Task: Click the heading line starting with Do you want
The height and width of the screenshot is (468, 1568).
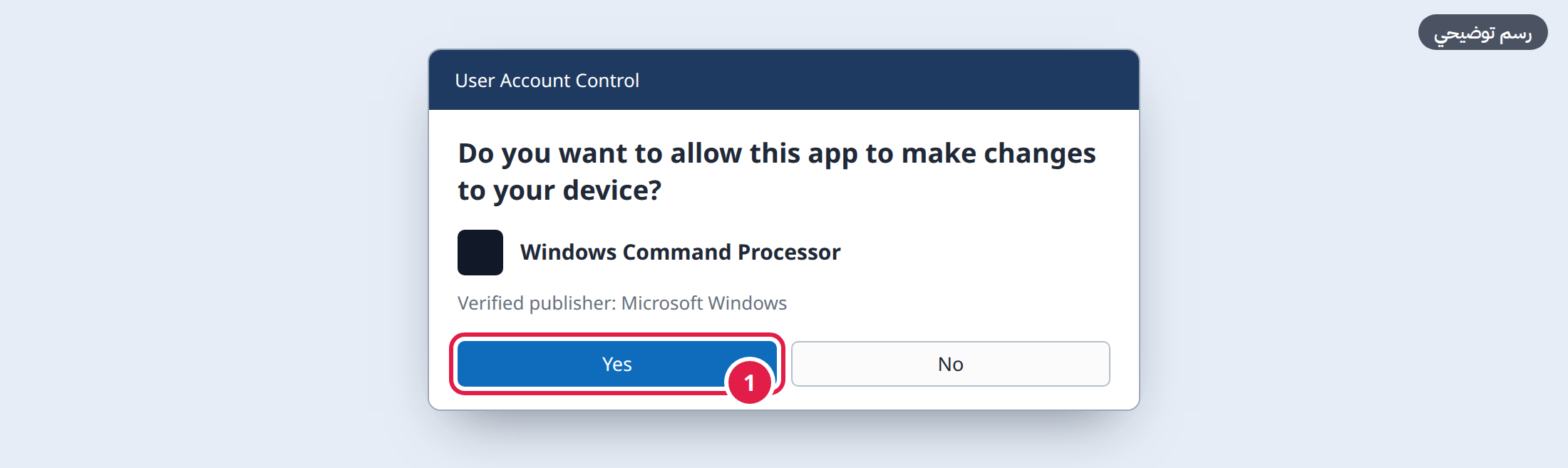Action: [x=777, y=153]
